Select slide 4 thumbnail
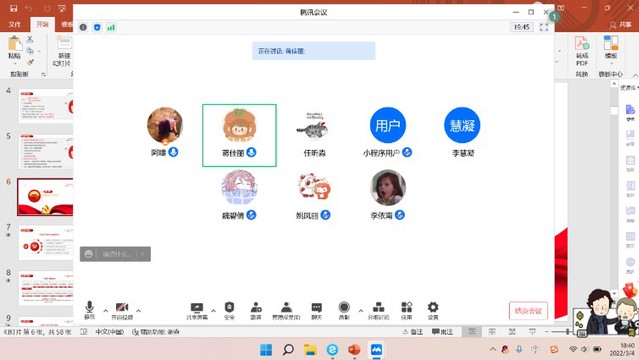The height and width of the screenshot is (360, 639). pos(46,106)
